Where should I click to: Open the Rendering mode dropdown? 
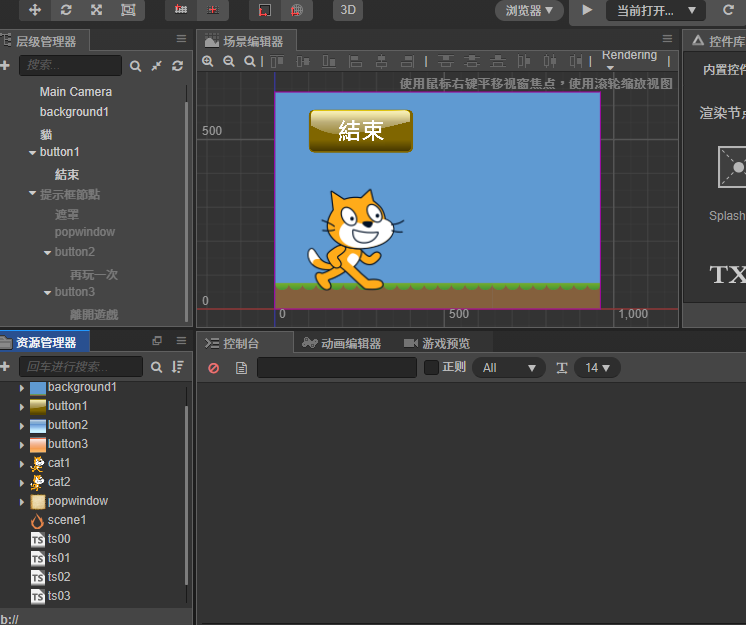pyautogui.click(x=629, y=59)
